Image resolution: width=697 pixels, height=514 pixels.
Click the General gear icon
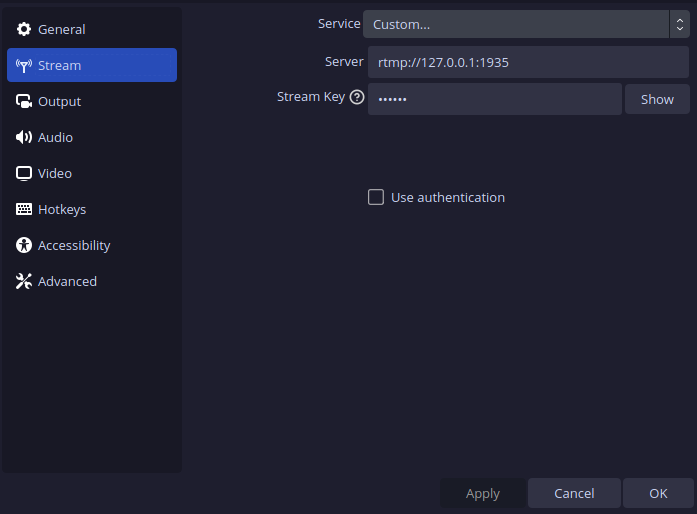pos(24,29)
